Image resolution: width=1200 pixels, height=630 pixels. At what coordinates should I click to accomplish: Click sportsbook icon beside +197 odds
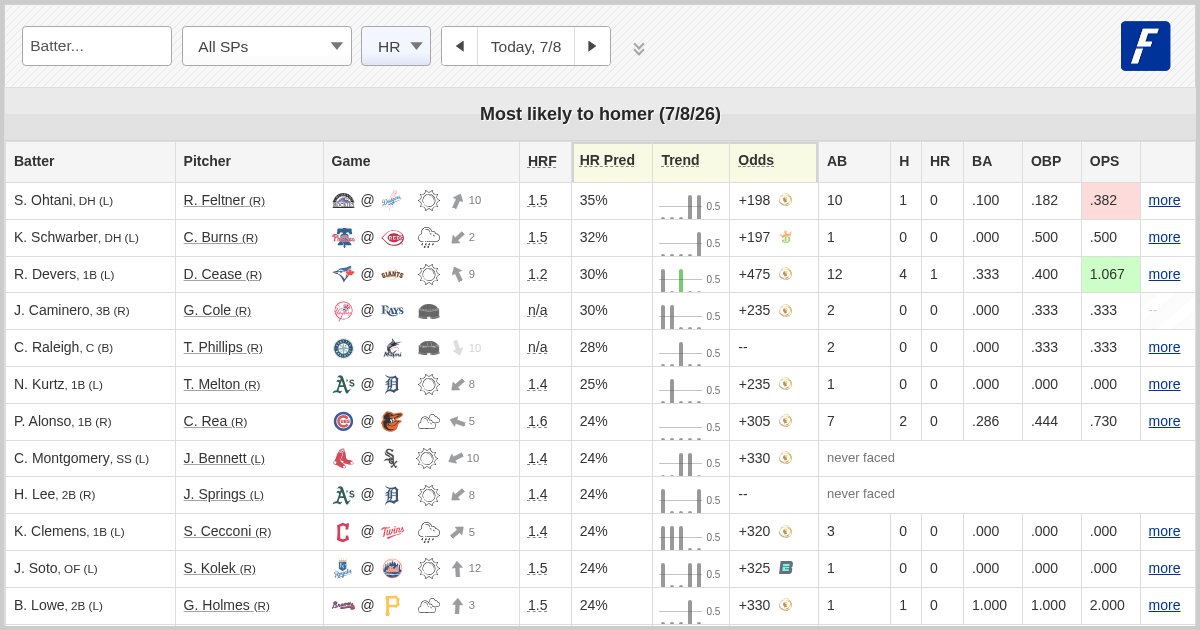click(x=786, y=237)
